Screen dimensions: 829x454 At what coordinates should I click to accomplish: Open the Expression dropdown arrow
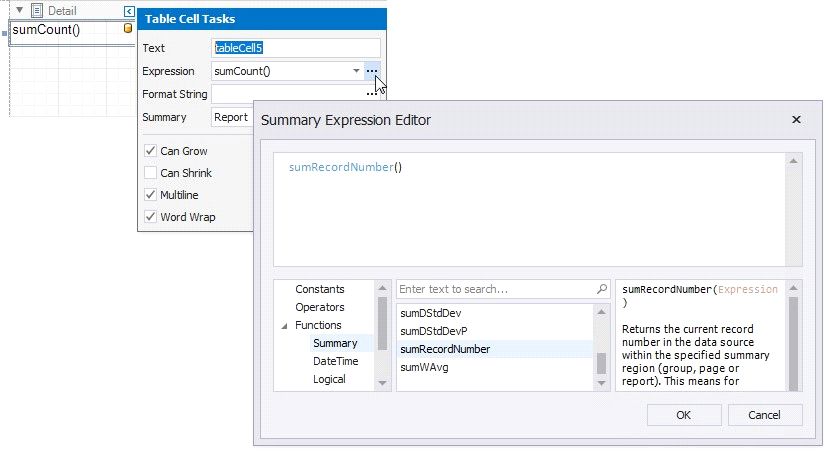[356, 71]
